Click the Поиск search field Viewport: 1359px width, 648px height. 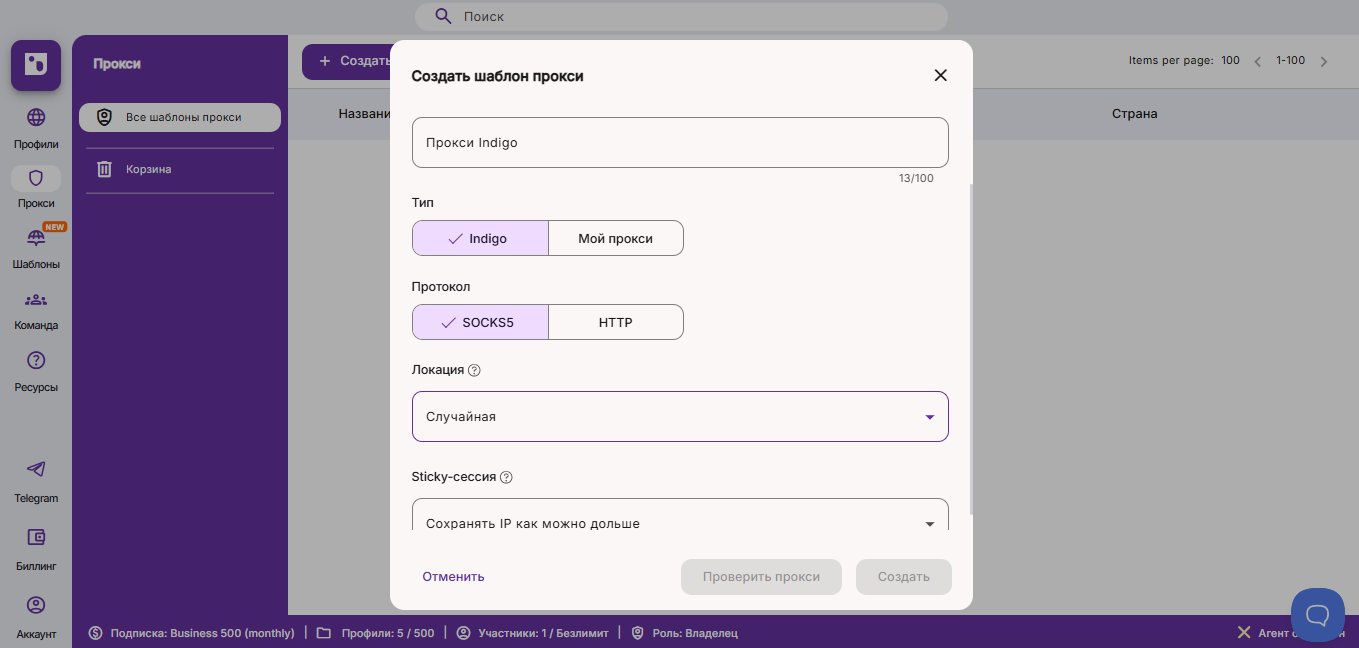(x=680, y=16)
